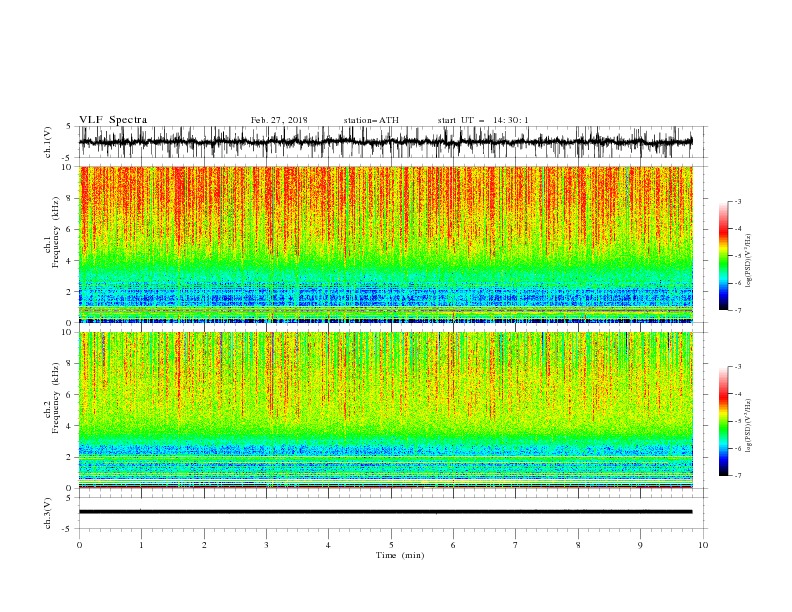The image size is (792, 612).
Task: Click the time axis tick label "9"
Action: pos(640,545)
